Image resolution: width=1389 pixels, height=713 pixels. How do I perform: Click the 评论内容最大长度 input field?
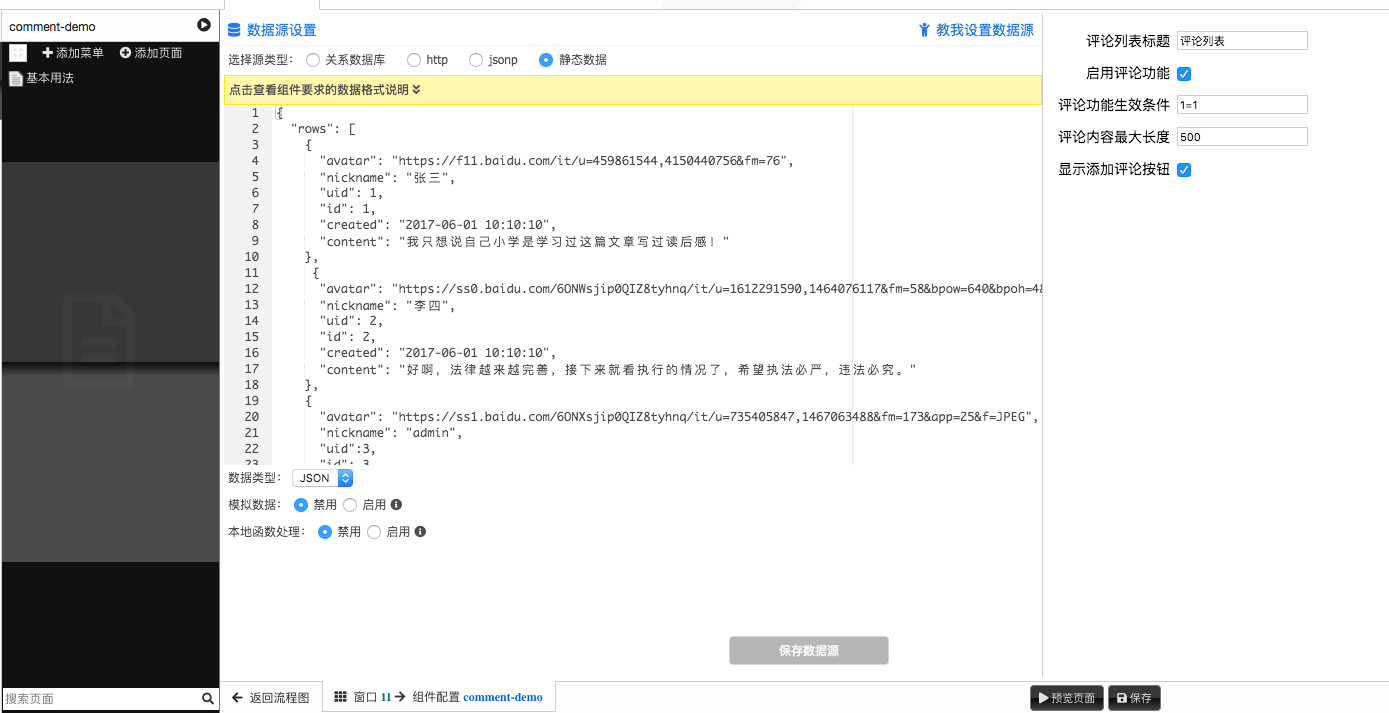click(x=1242, y=137)
